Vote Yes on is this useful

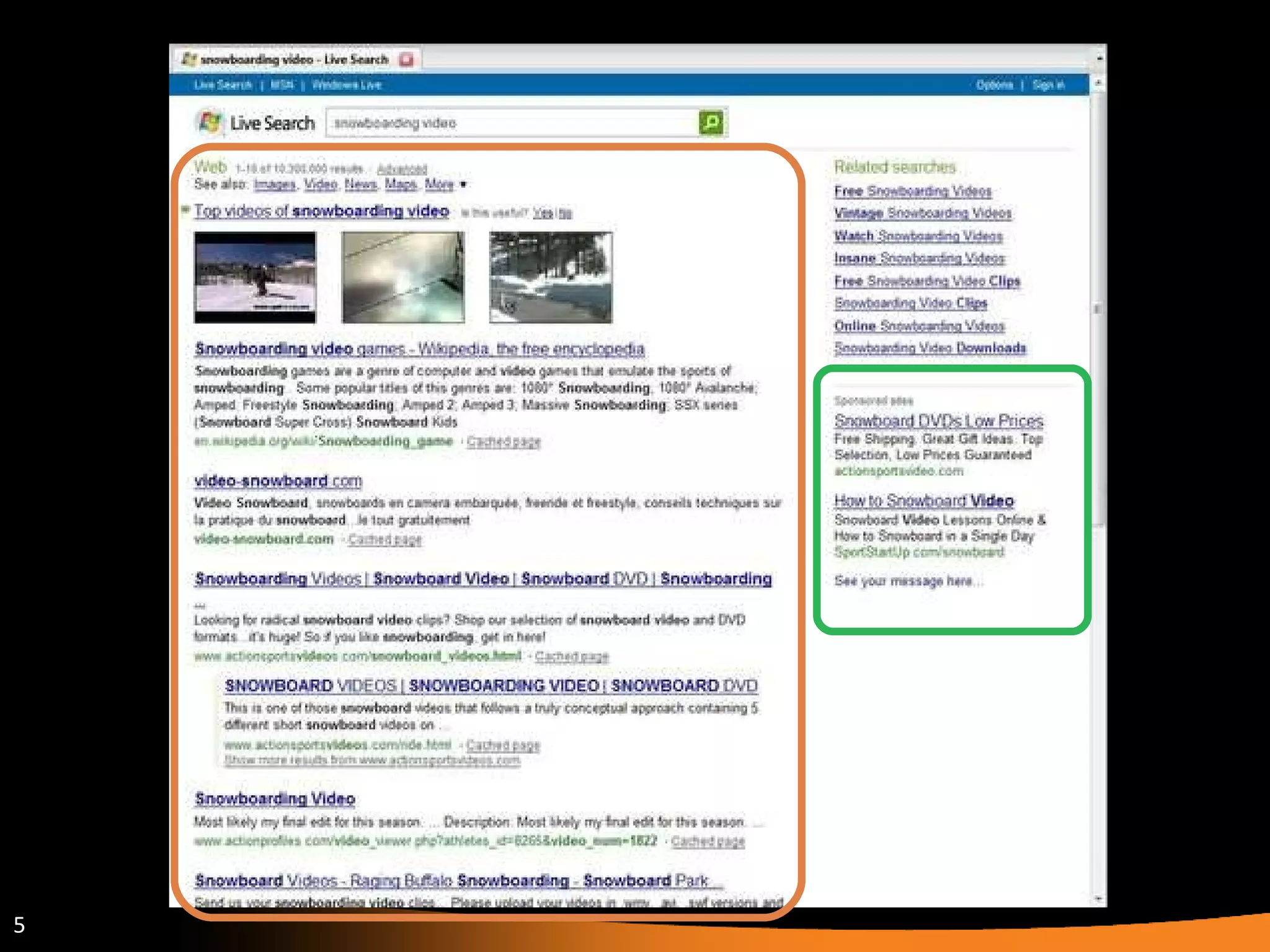click(542, 213)
